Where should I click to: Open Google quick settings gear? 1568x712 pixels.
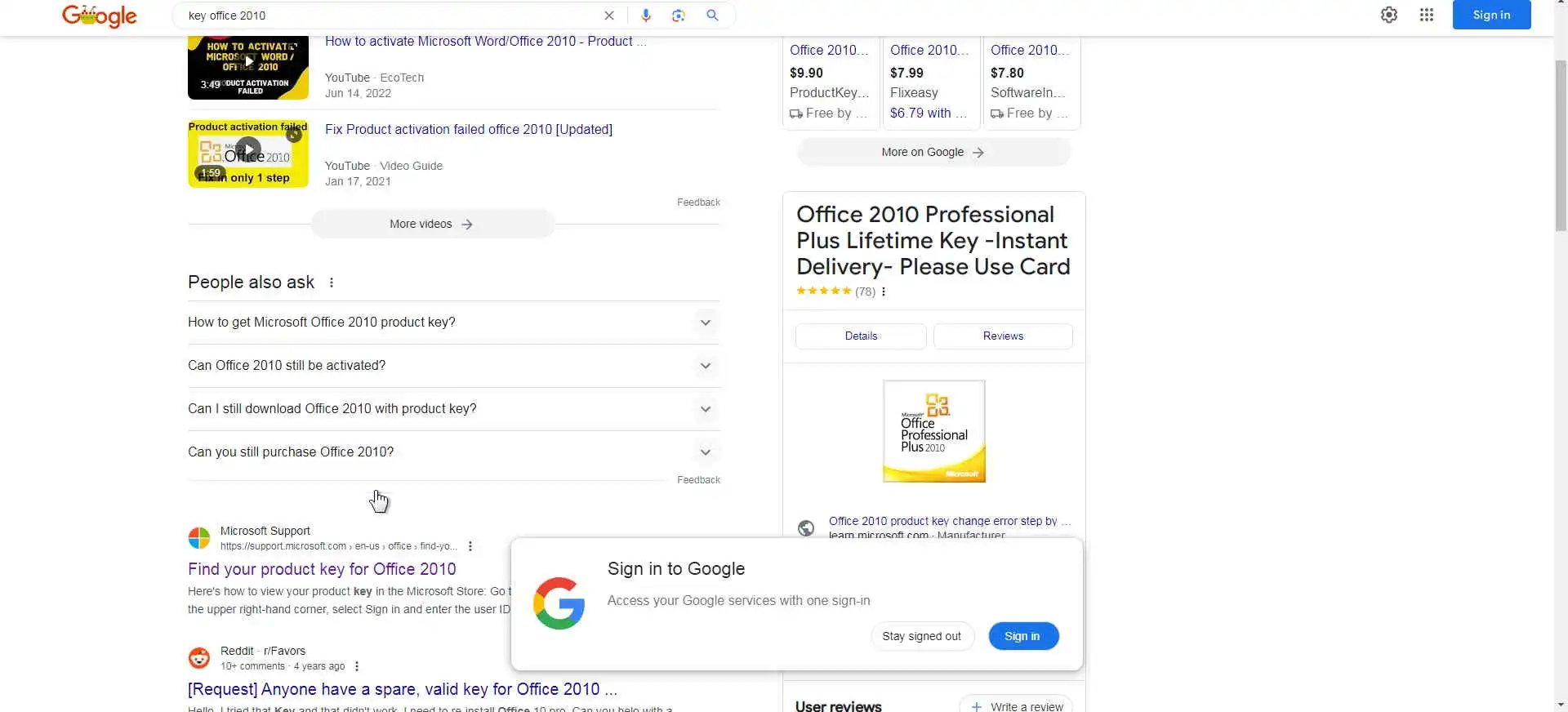(x=1388, y=15)
